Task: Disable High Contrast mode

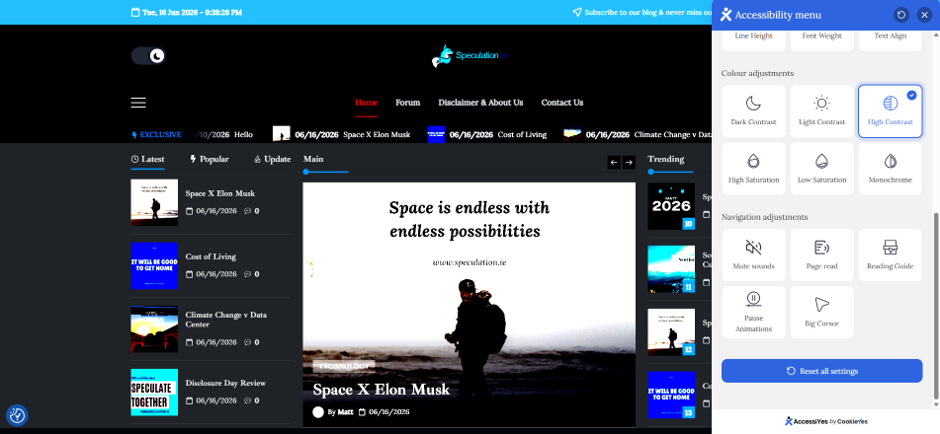Action: [890, 111]
